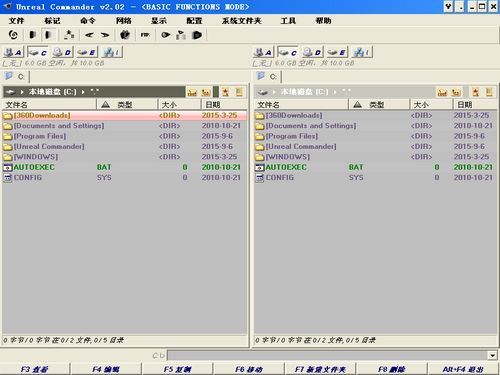Click the back arrow toolbar icon
The image size is (500, 375).
pos(89,35)
